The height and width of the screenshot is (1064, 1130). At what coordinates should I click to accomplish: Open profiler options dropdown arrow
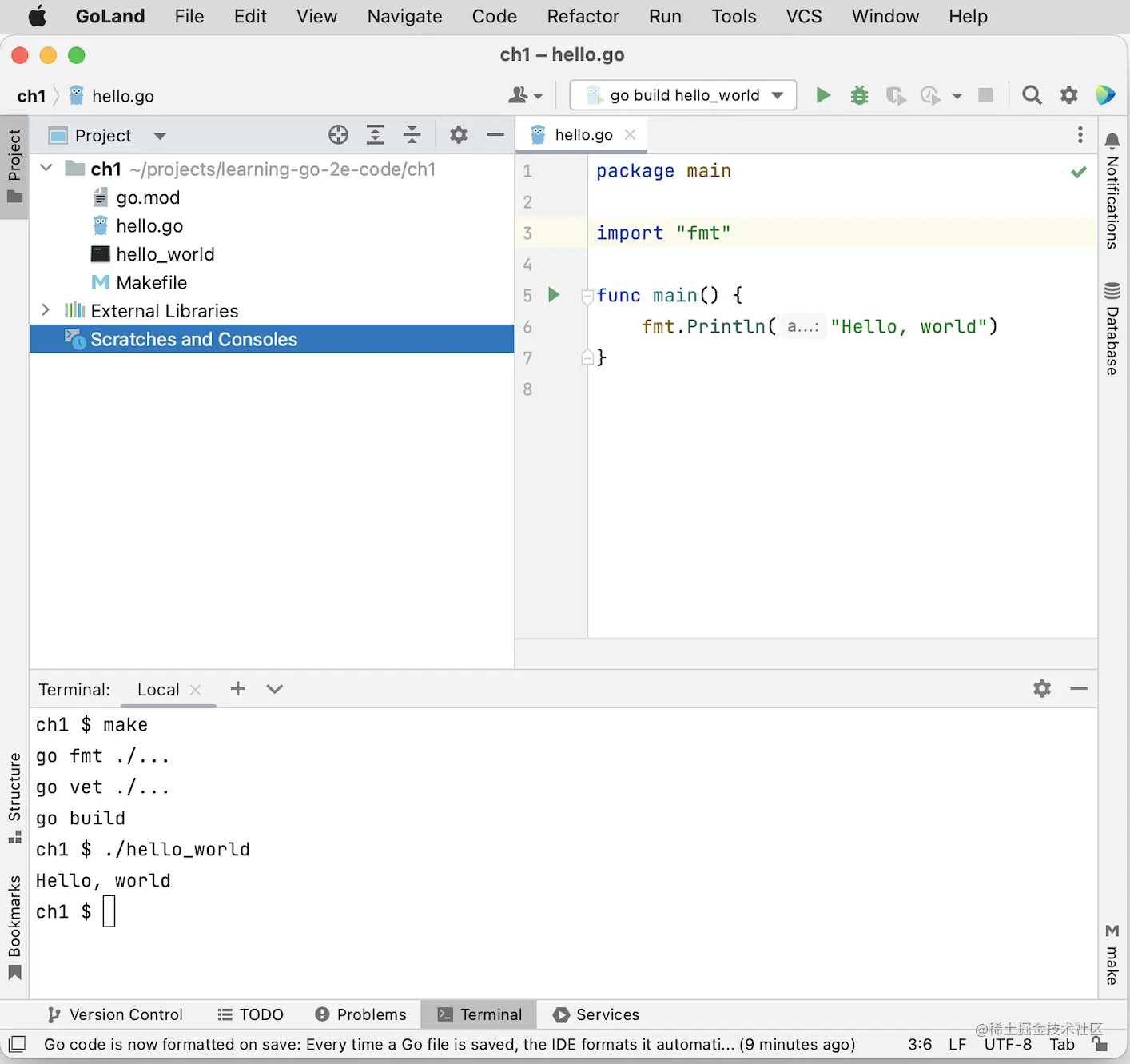[957, 96]
